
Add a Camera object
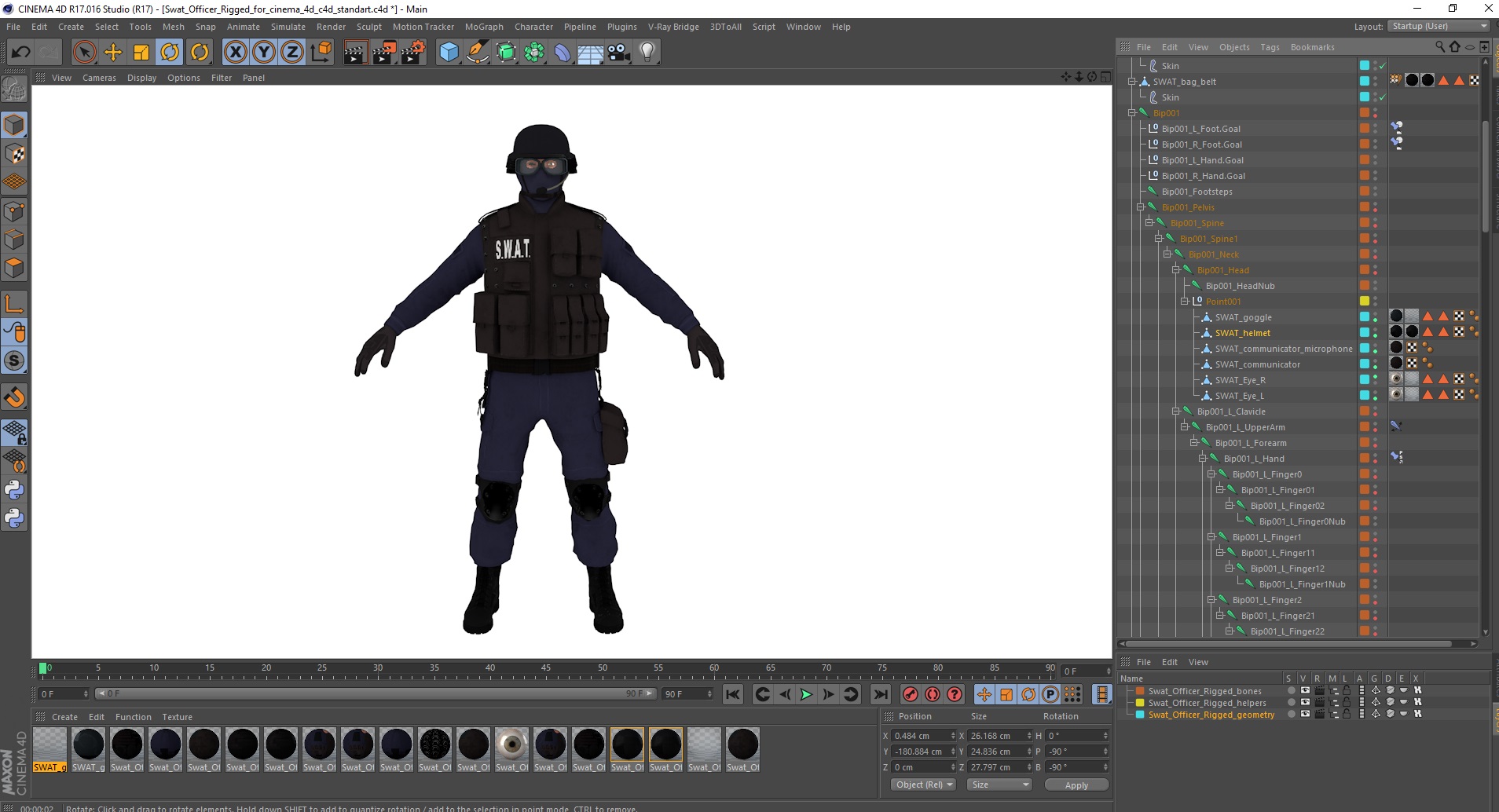click(619, 53)
